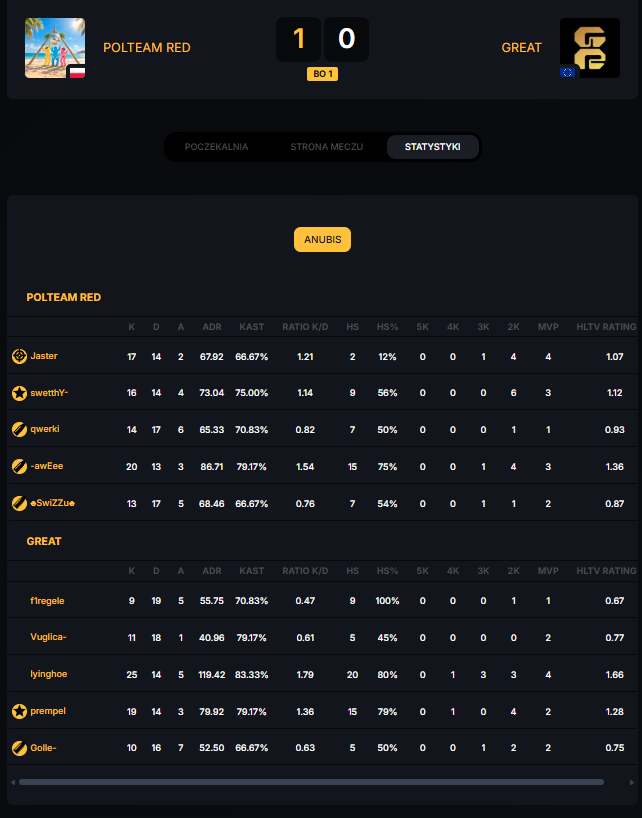642x818 pixels.
Task: Open qwerki player profile
Action: coord(45,429)
